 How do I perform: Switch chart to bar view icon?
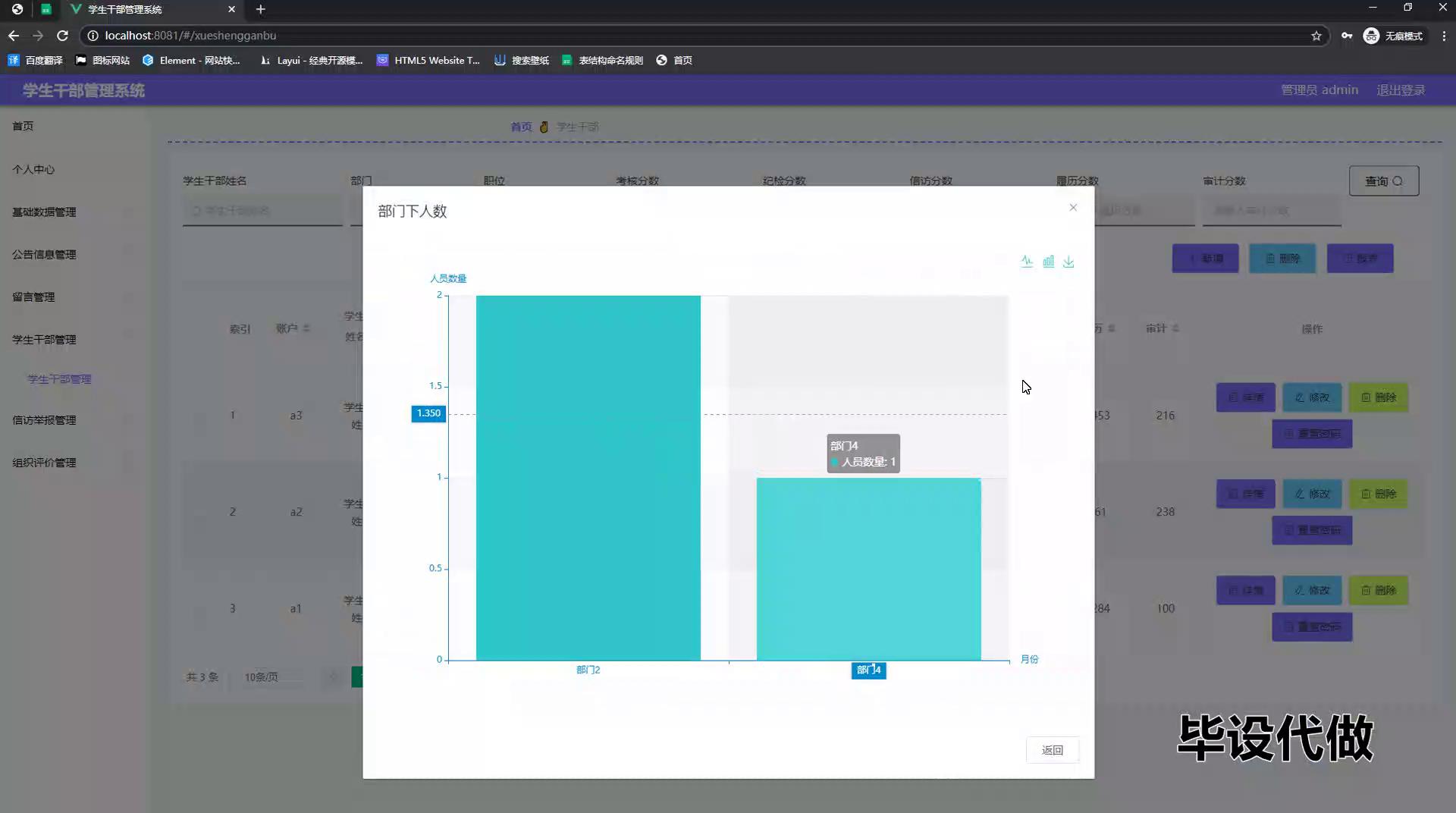(1048, 262)
